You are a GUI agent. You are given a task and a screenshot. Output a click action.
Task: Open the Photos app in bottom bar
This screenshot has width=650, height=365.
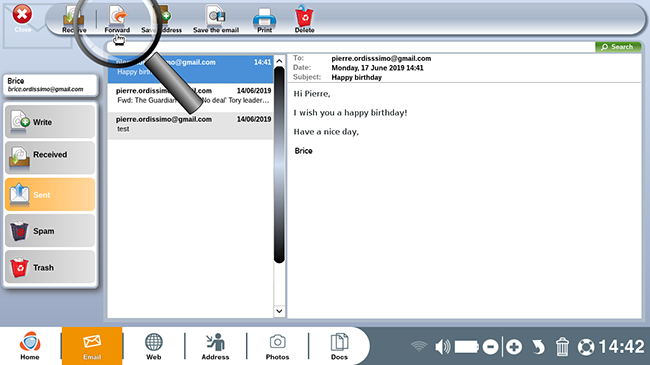[277, 346]
